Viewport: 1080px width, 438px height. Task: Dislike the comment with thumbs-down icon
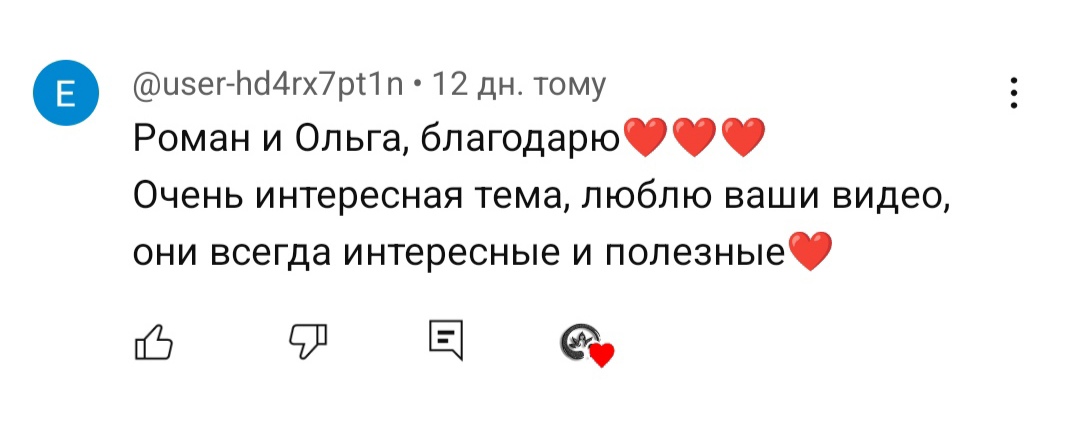(x=309, y=342)
